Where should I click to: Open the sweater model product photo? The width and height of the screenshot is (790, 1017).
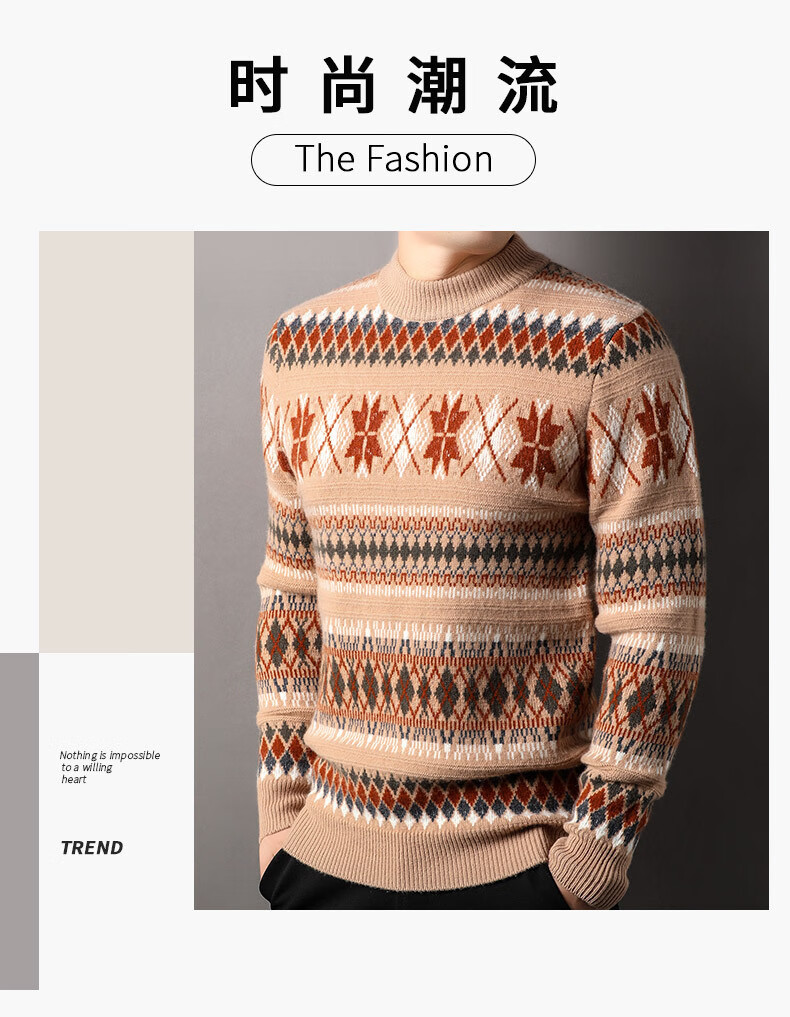tap(481, 570)
